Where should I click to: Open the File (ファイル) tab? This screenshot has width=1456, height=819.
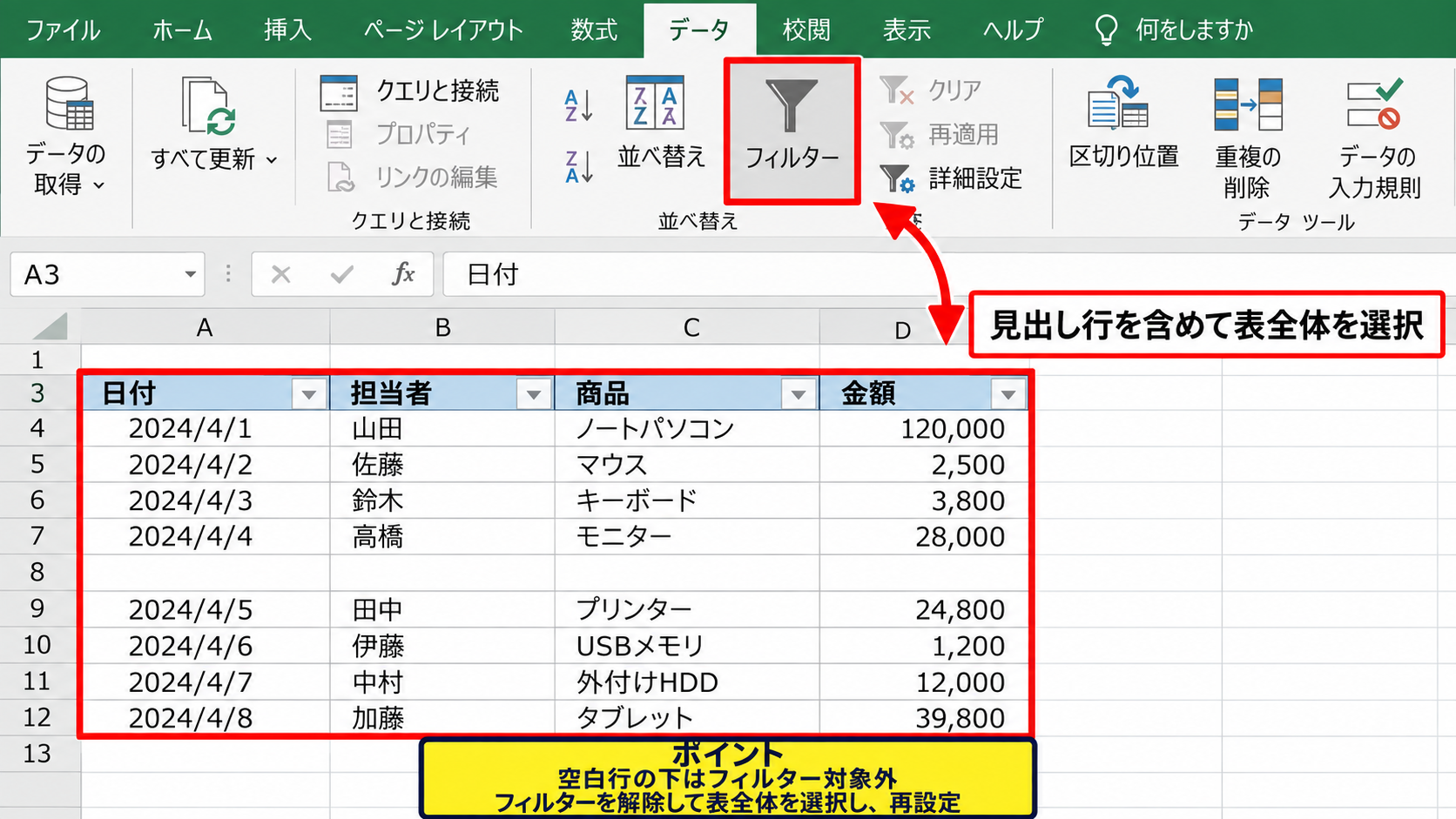pos(63,30)
